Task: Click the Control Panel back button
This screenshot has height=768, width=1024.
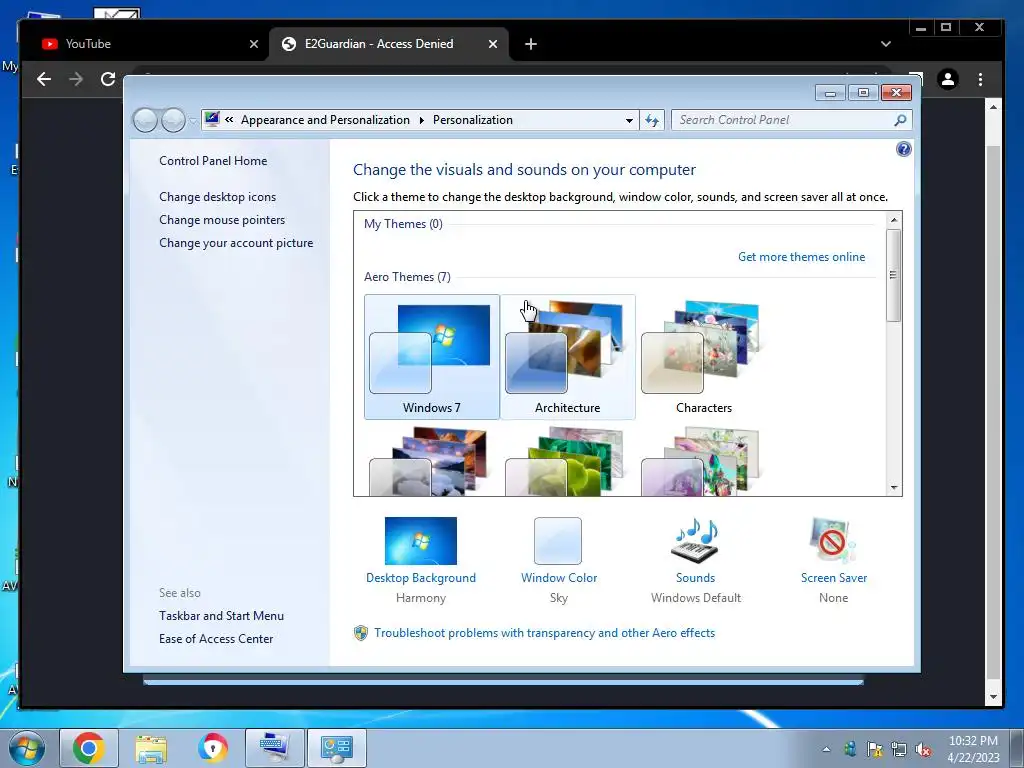Action: tap(145, 120)
